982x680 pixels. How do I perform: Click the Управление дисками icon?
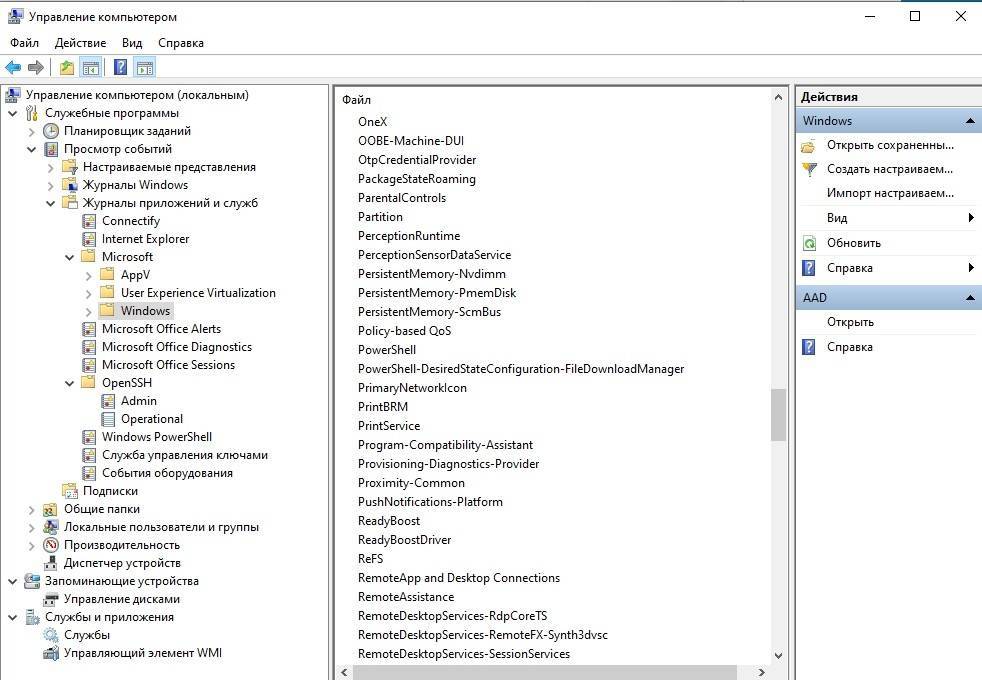[x=51, y=599]
